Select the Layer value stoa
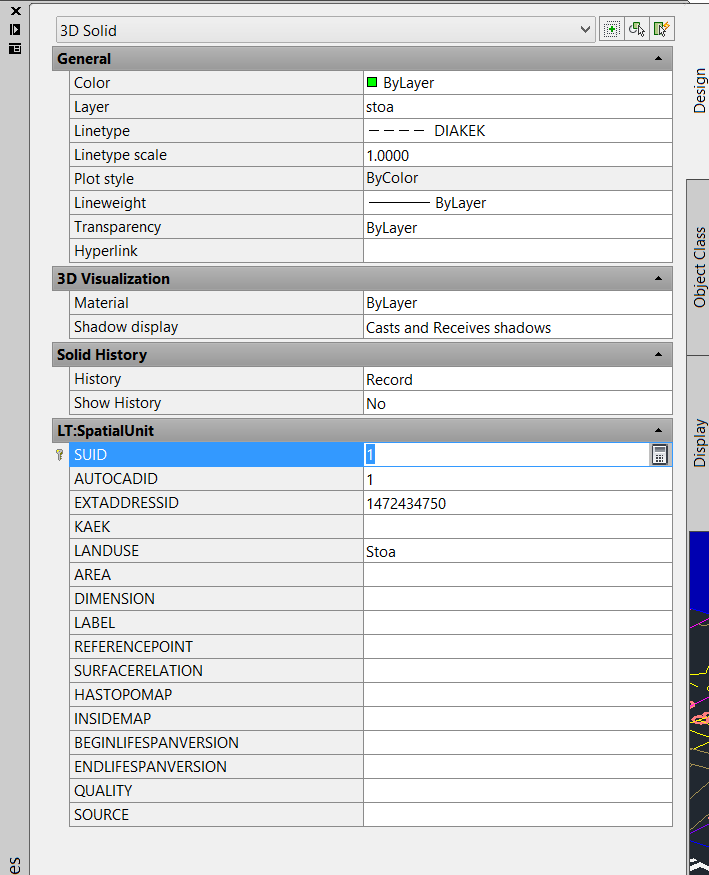The width and height of the screenshot is (709, 875). [x=518, y=107]
